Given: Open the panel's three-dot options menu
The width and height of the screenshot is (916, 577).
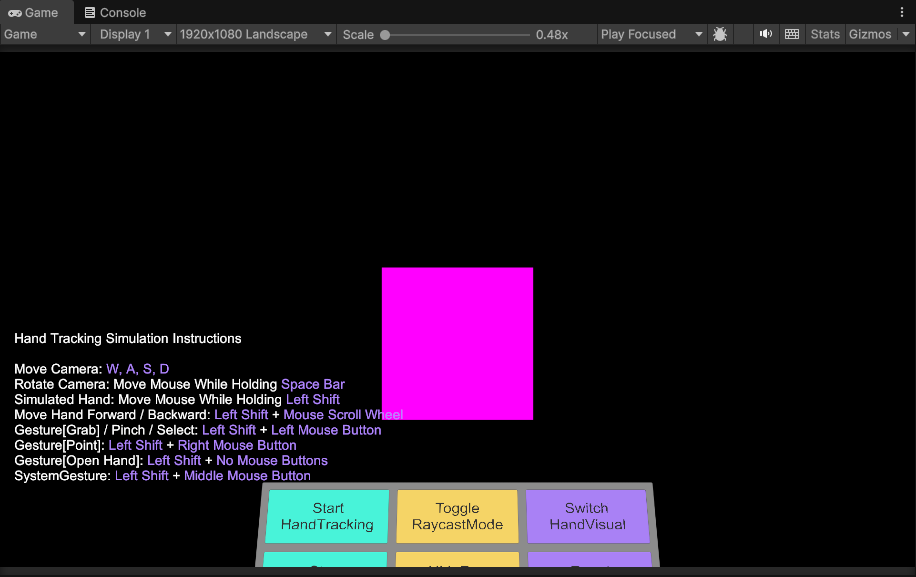Looking at the screenshot, I should click(902, 12).
